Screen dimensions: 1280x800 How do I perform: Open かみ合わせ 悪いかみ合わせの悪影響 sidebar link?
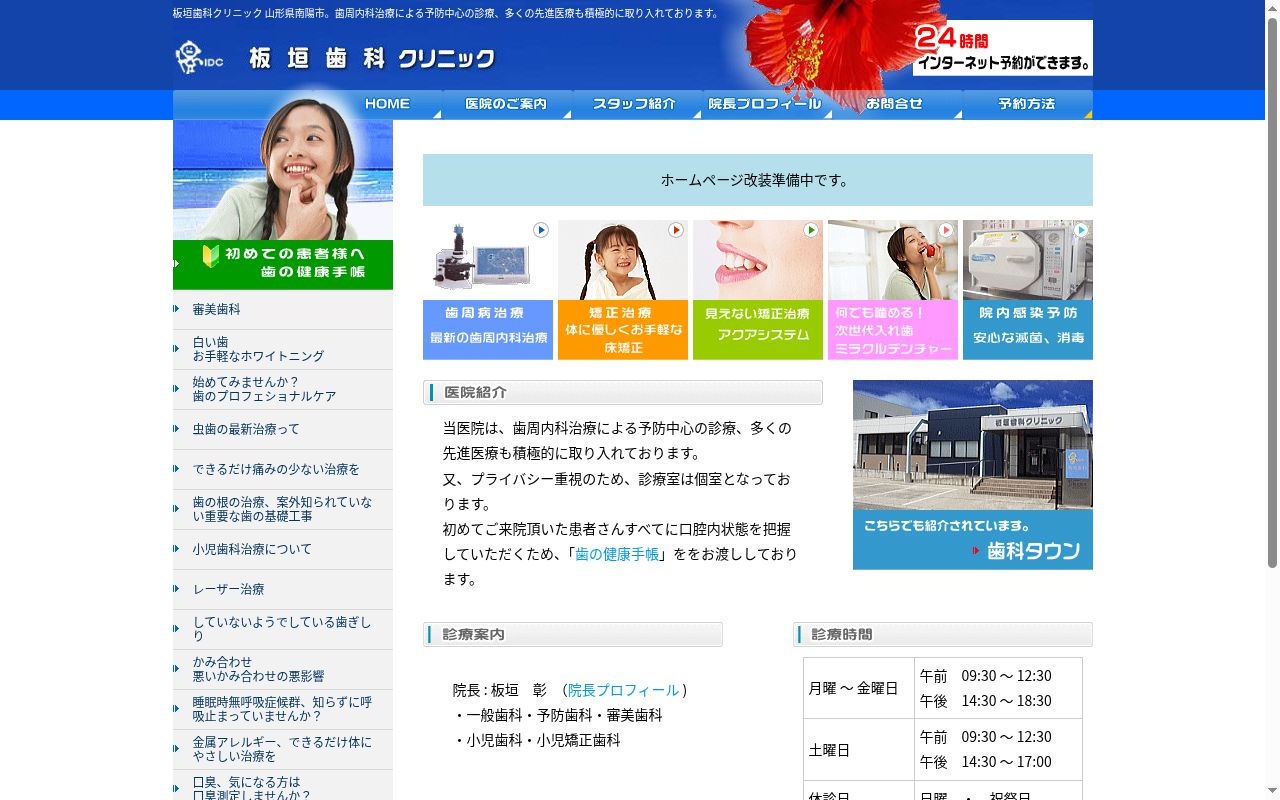(283, 669)
